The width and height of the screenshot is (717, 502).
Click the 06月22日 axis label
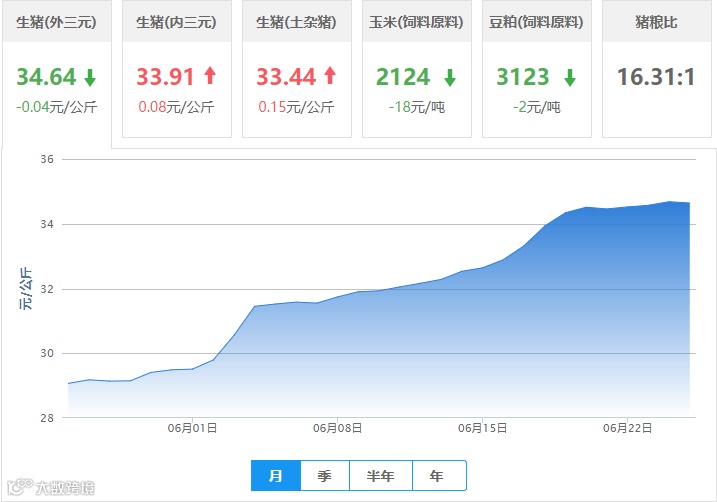point(627,428)
